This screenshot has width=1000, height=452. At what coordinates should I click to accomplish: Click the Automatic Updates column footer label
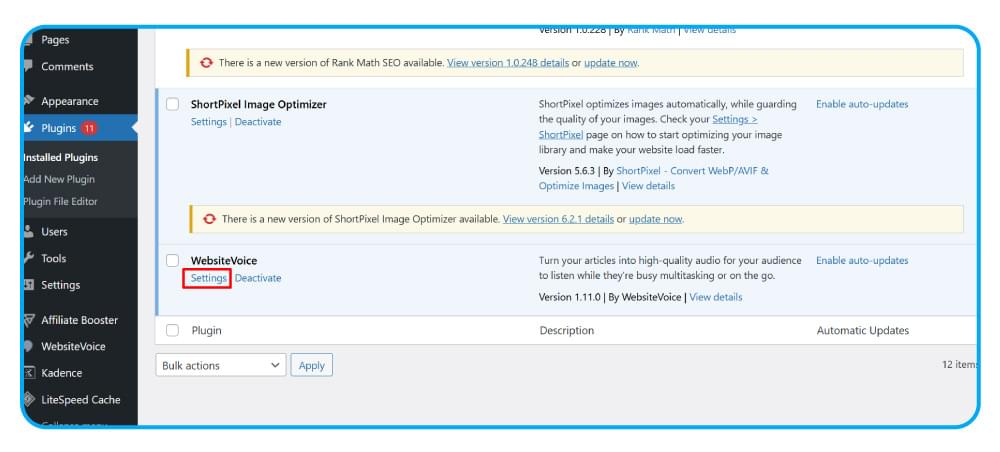862,330
